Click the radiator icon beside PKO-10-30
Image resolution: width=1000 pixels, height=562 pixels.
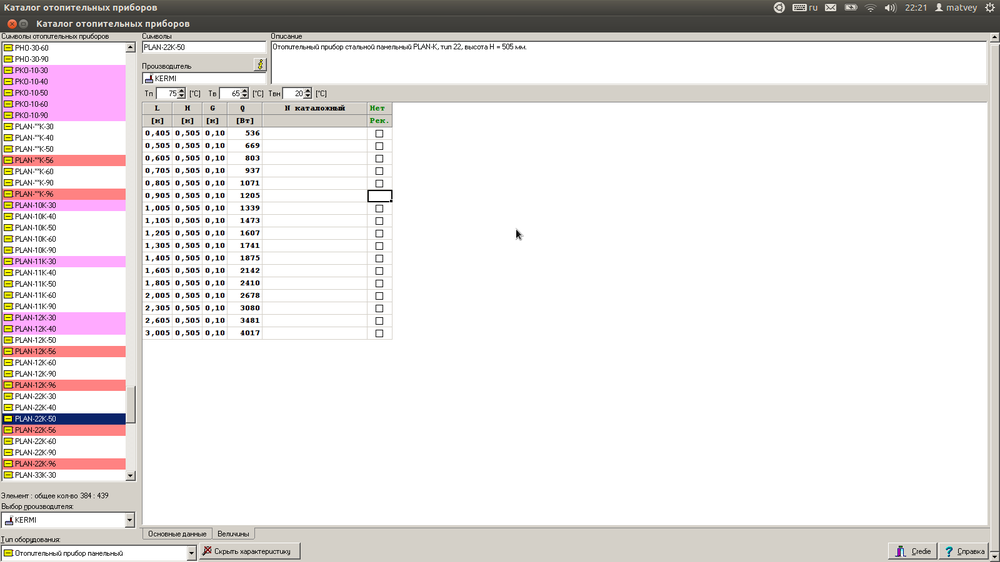7,71
